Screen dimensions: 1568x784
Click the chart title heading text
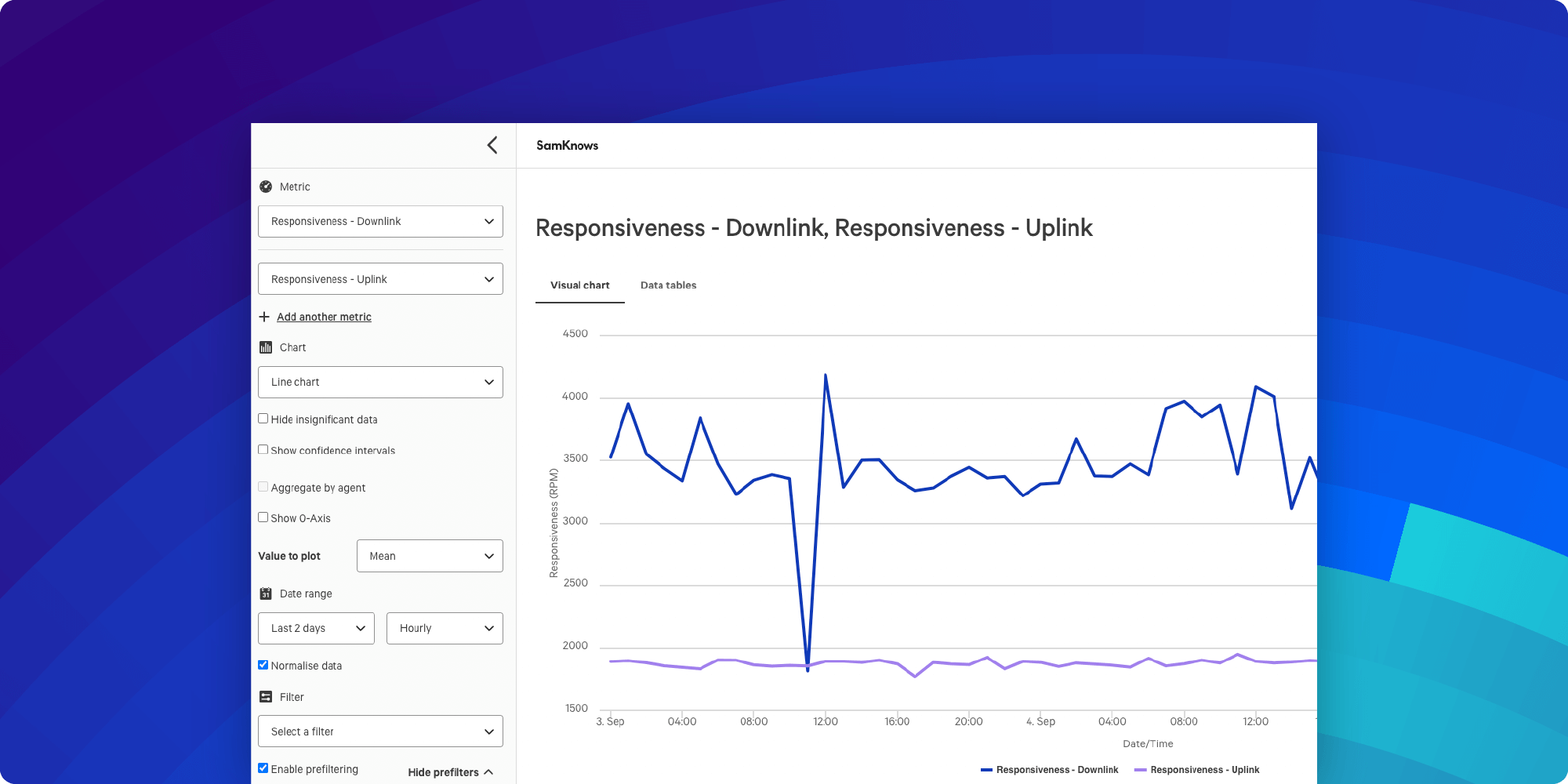point(814,228)
